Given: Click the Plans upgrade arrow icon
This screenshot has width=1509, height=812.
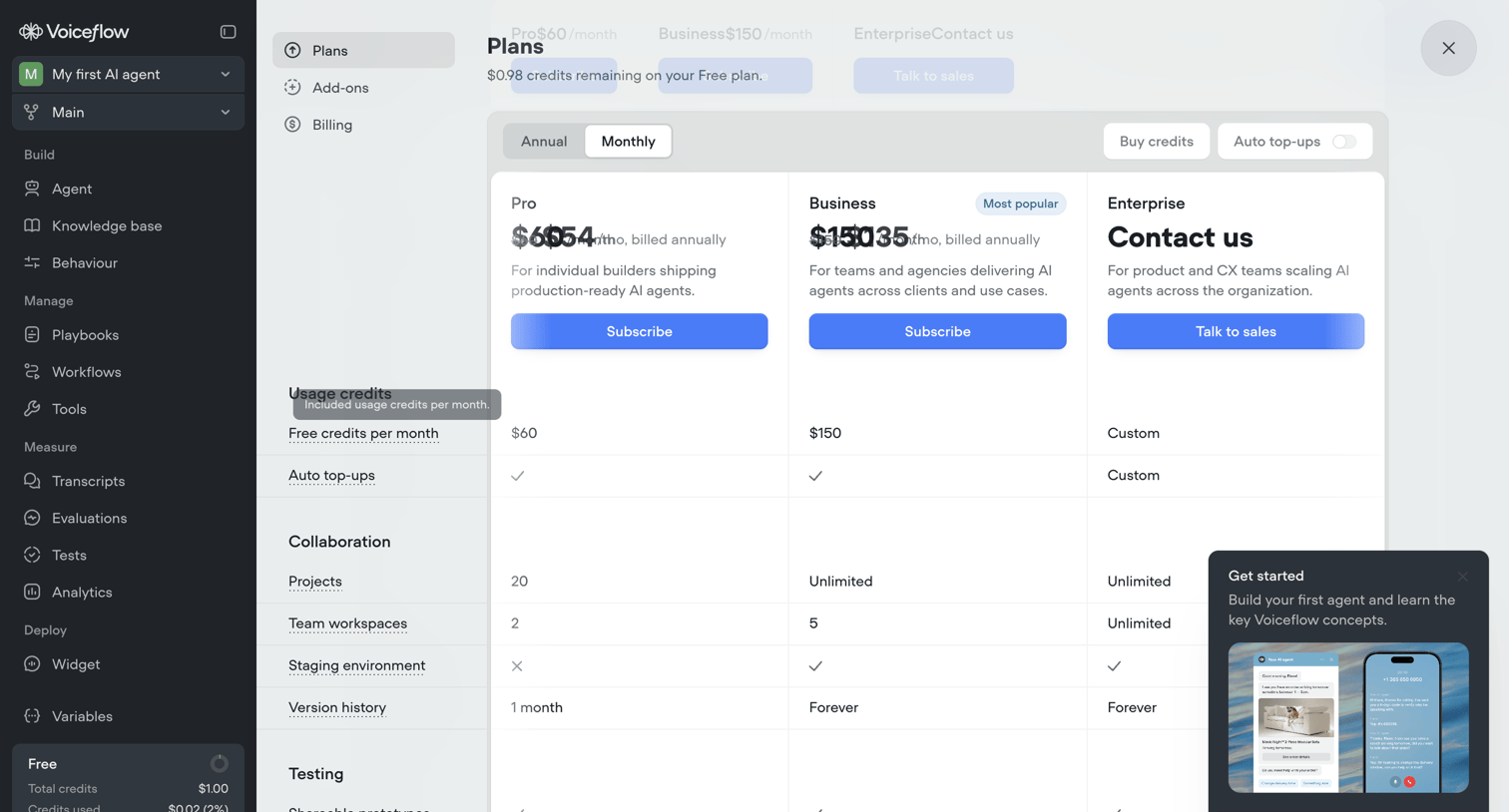Looking at the screenshot, I should (292, 50).
